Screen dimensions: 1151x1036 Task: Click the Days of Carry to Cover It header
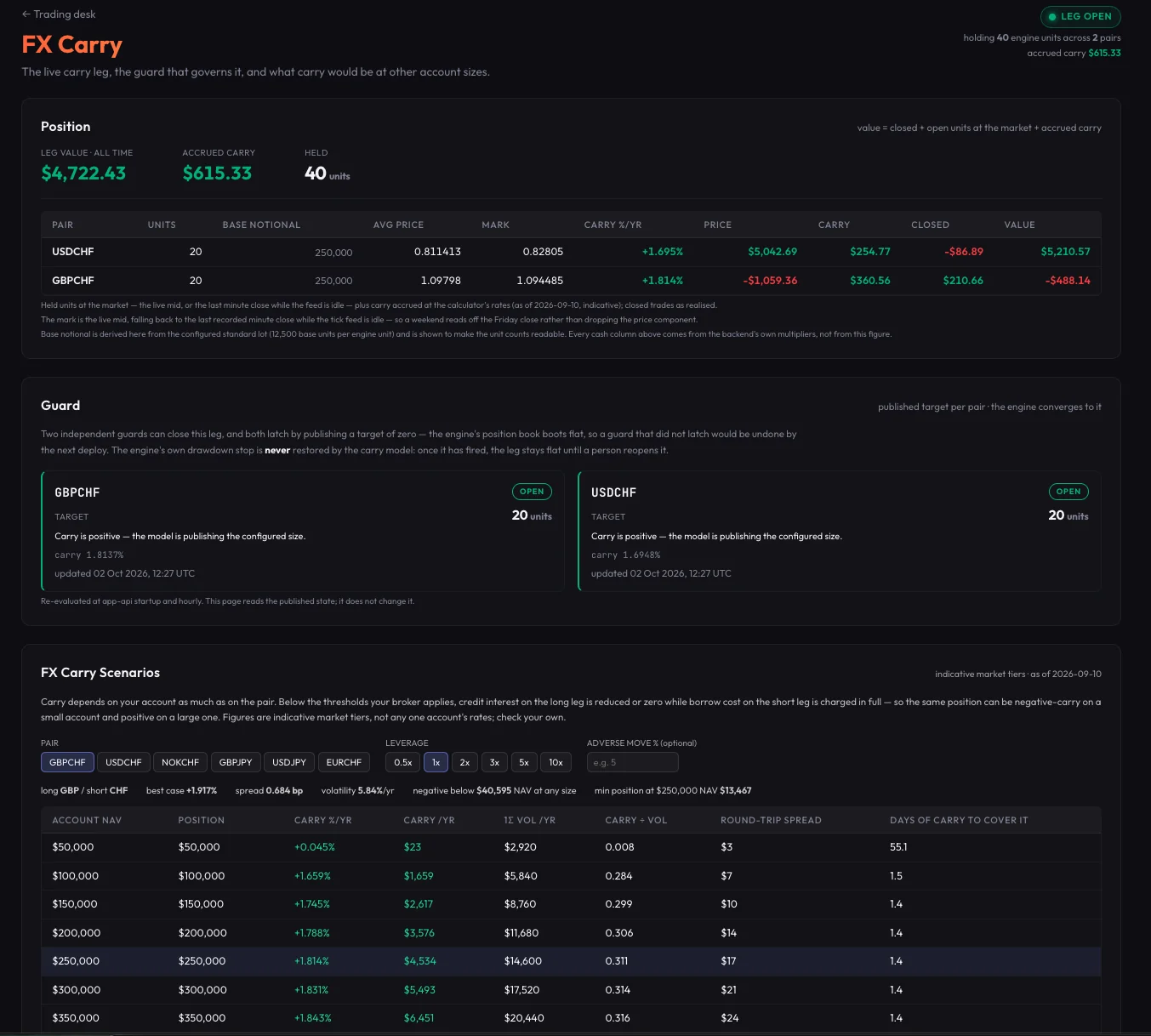(x=959, y=820)
